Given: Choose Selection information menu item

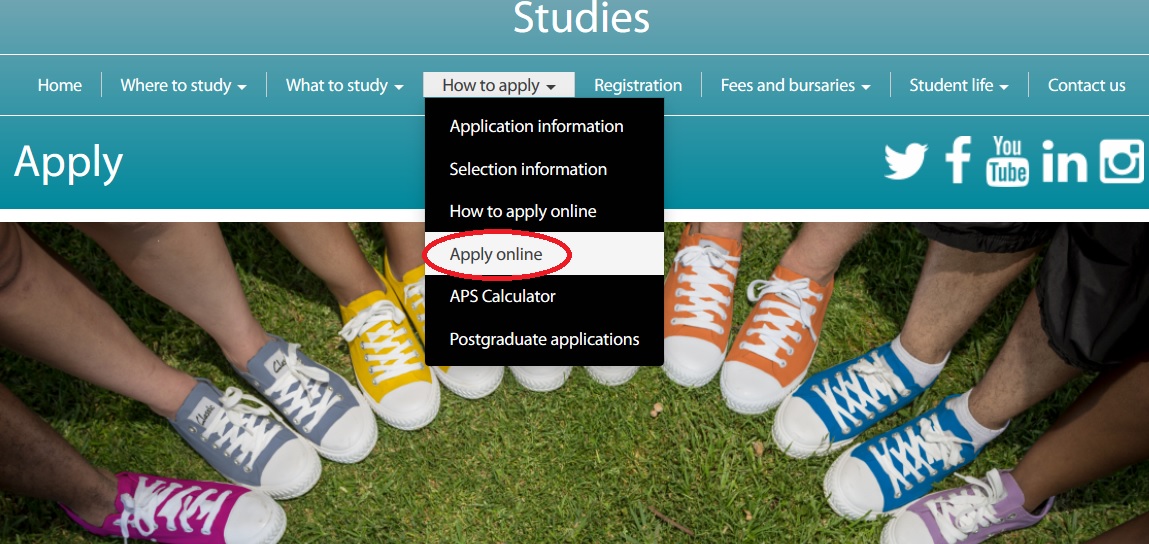Looking at the screenshot, I should tap(528, 170).
